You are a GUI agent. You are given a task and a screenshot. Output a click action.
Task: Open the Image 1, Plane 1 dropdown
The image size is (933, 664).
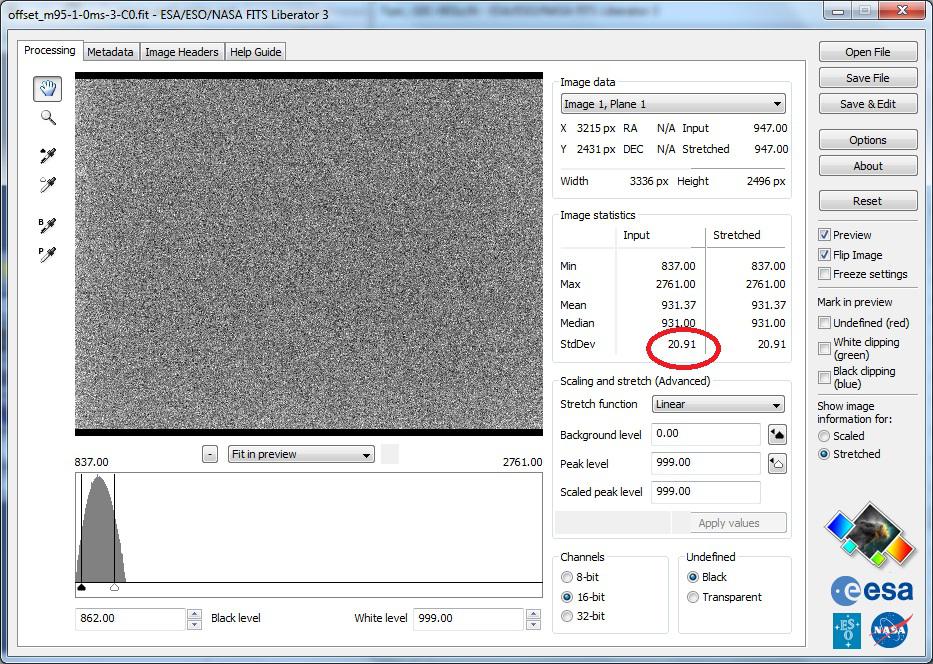pos(673,104)
